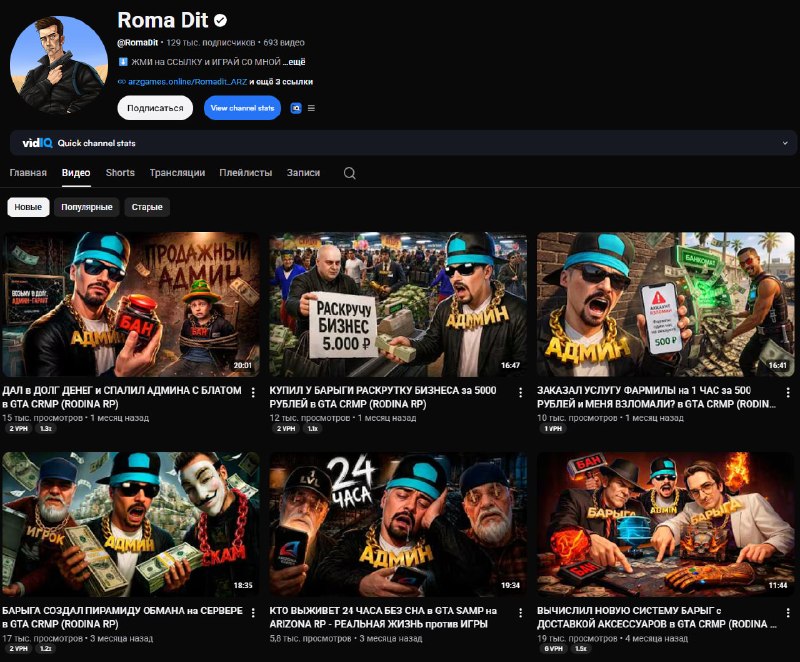Screen dimensions: 800x662
Task: Click the 20:01 duration badge
Action: point(243,366)
